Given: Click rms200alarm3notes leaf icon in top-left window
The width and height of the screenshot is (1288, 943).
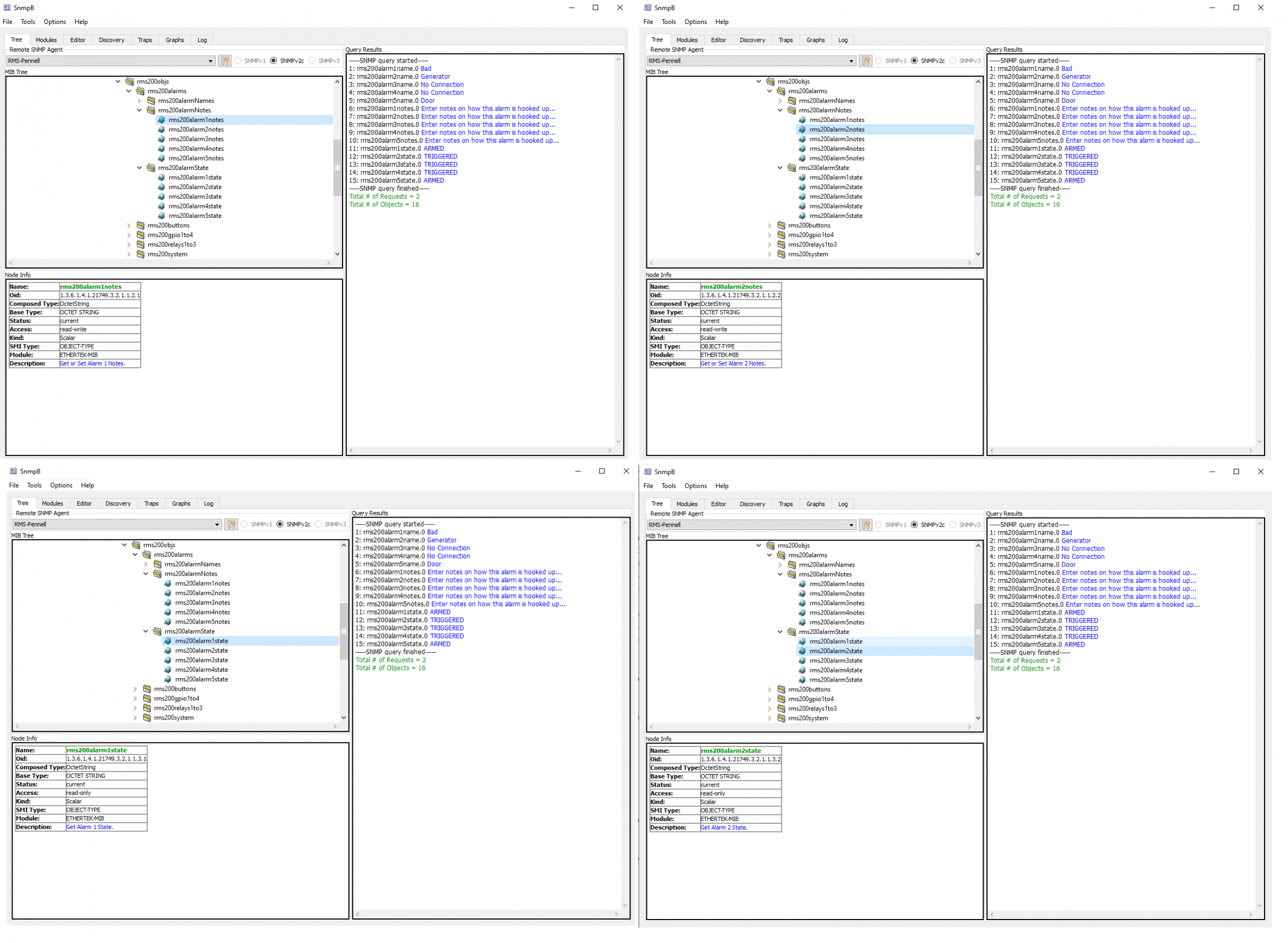Looking at the screenshot, I should pyautogui.click(x=162, y=139).
